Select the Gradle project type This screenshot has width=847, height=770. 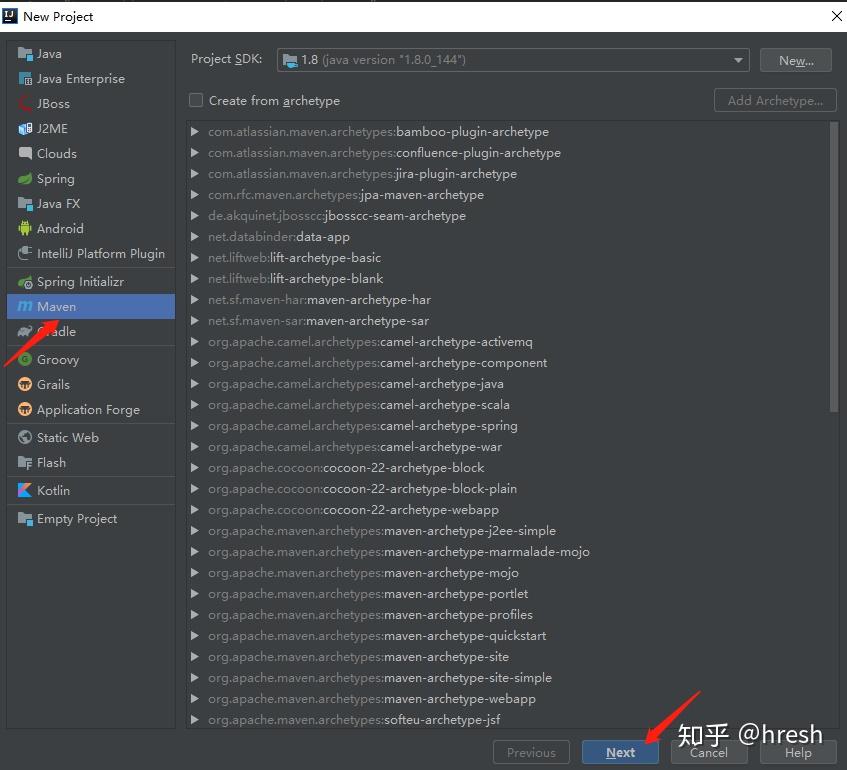point(91,332)
